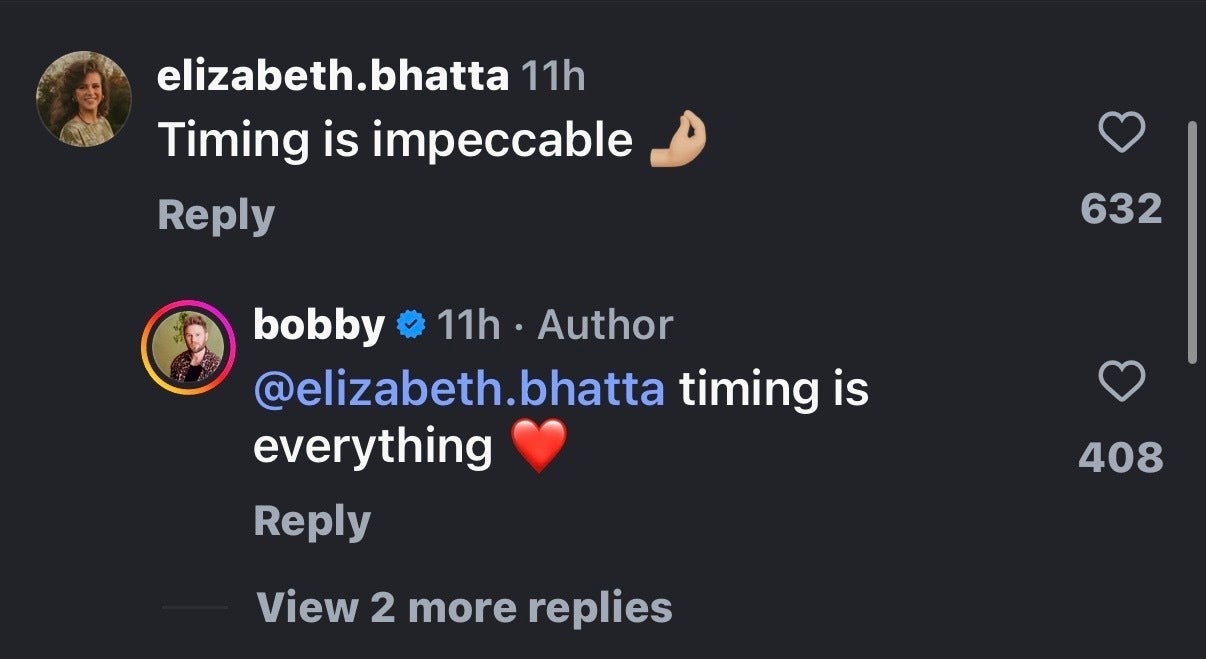View the 408 likes on bobby's reply

[1121, 457]
